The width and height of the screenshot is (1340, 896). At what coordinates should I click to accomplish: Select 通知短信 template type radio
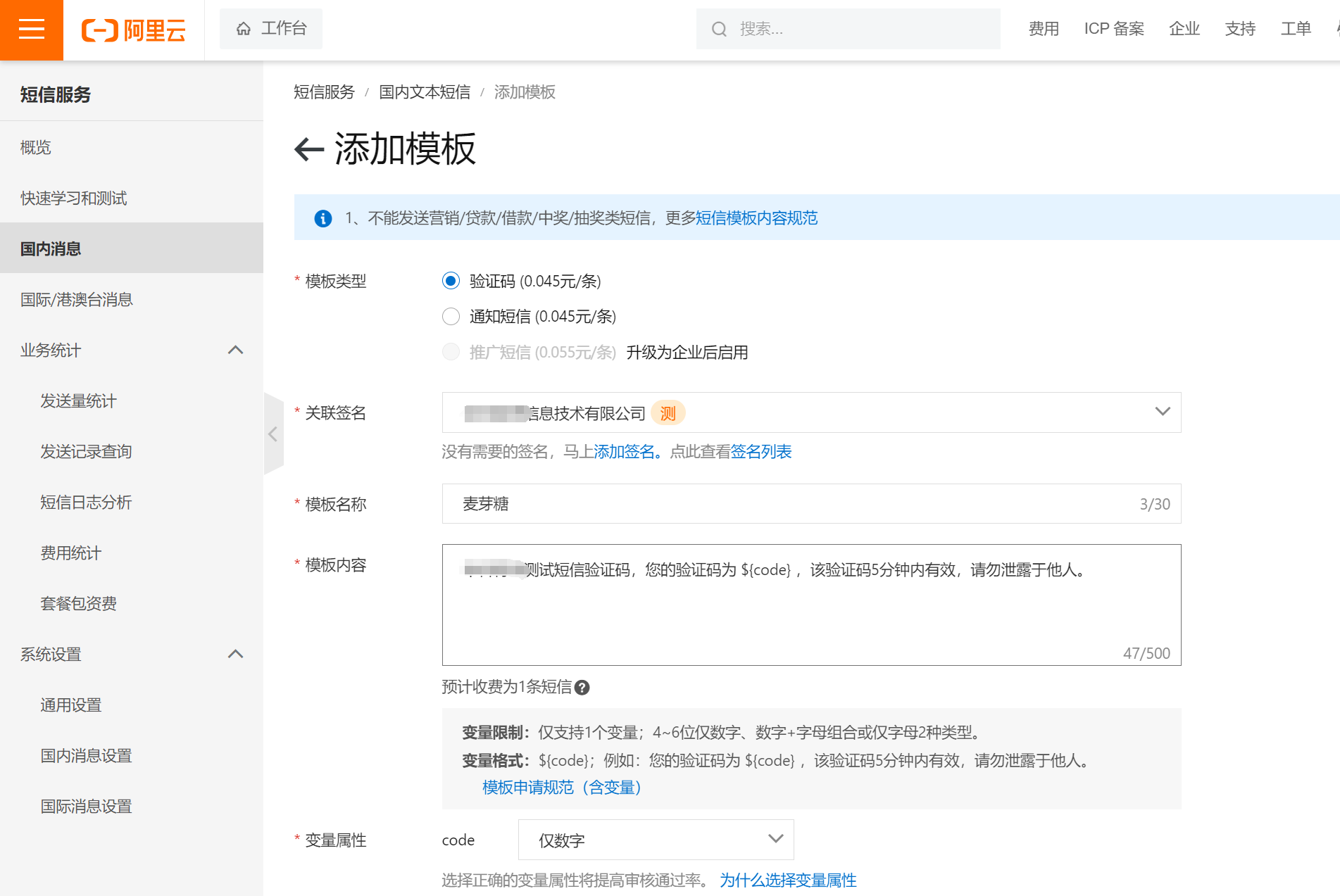coord(451,316)
